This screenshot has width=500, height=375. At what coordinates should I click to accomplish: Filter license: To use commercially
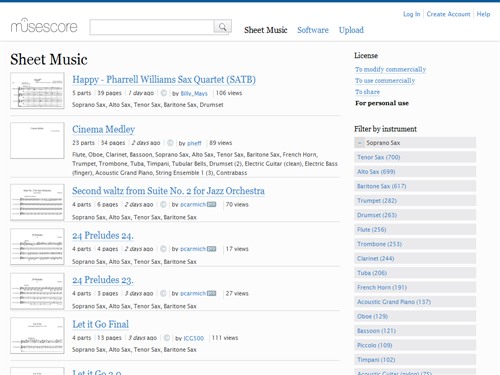pos(385,81)
